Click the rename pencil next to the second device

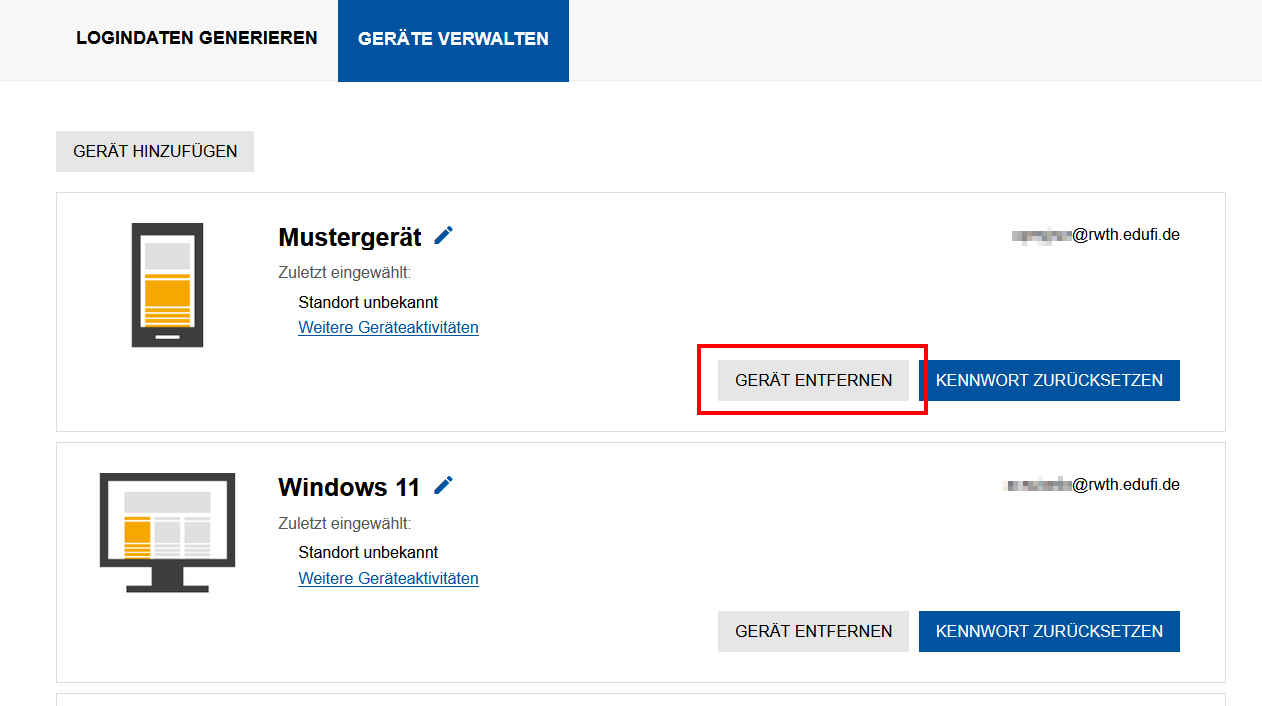443,485
